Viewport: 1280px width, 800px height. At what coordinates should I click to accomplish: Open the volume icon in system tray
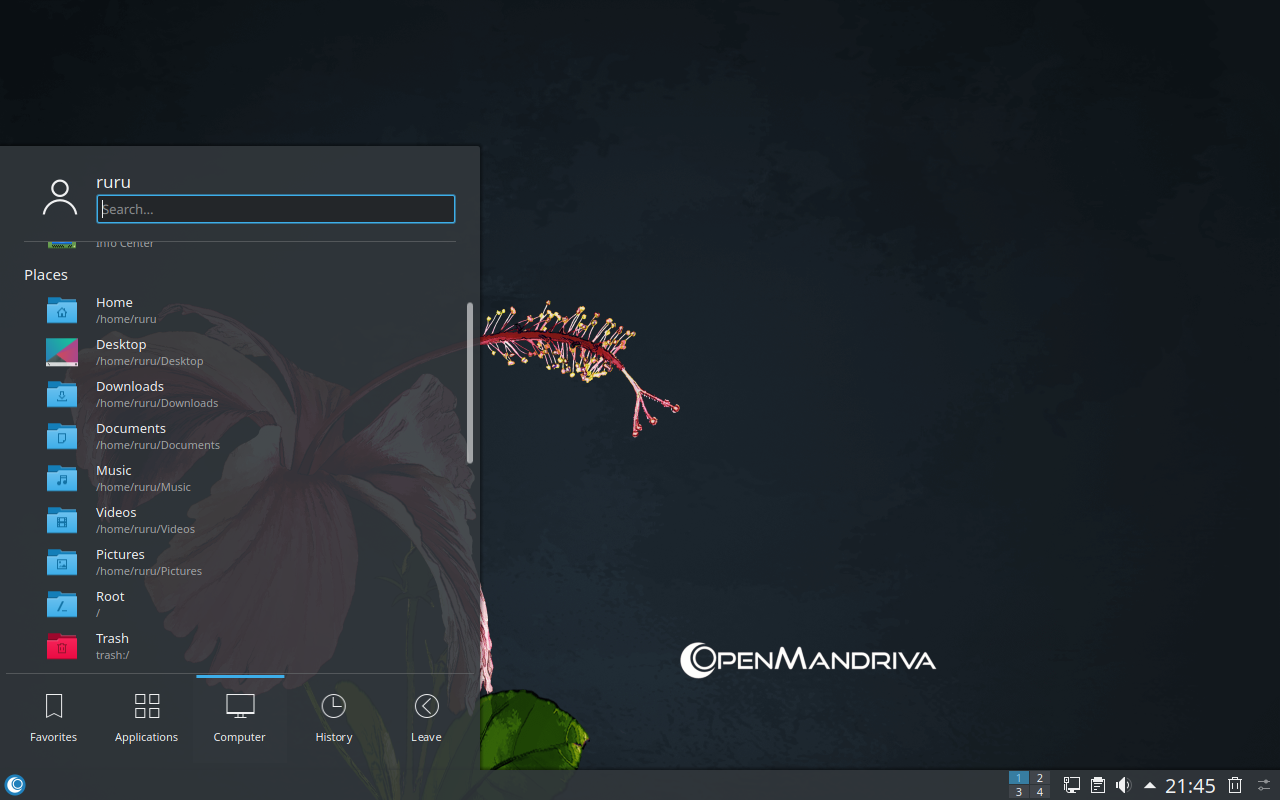tap(1123, 785)
